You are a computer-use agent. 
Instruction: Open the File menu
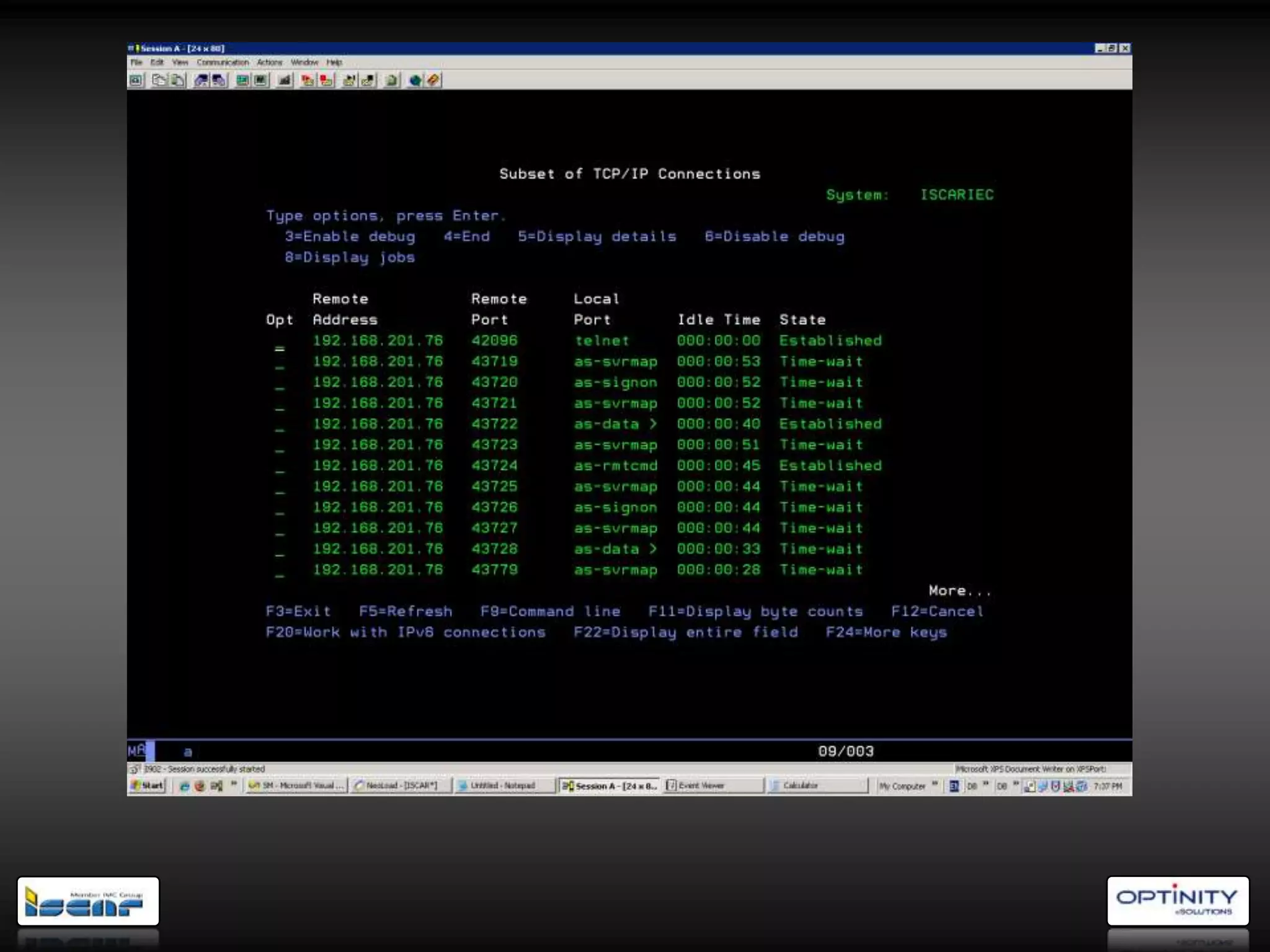point(136,63)
